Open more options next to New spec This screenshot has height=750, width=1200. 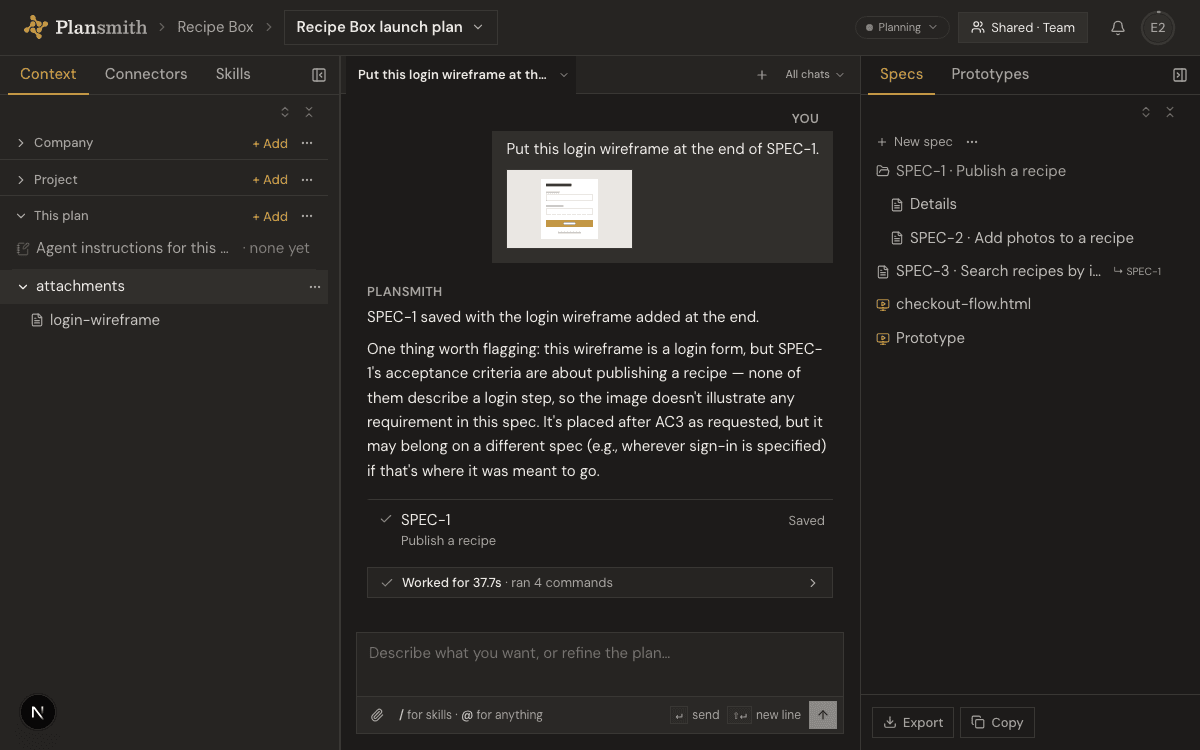tap(972, 142)
